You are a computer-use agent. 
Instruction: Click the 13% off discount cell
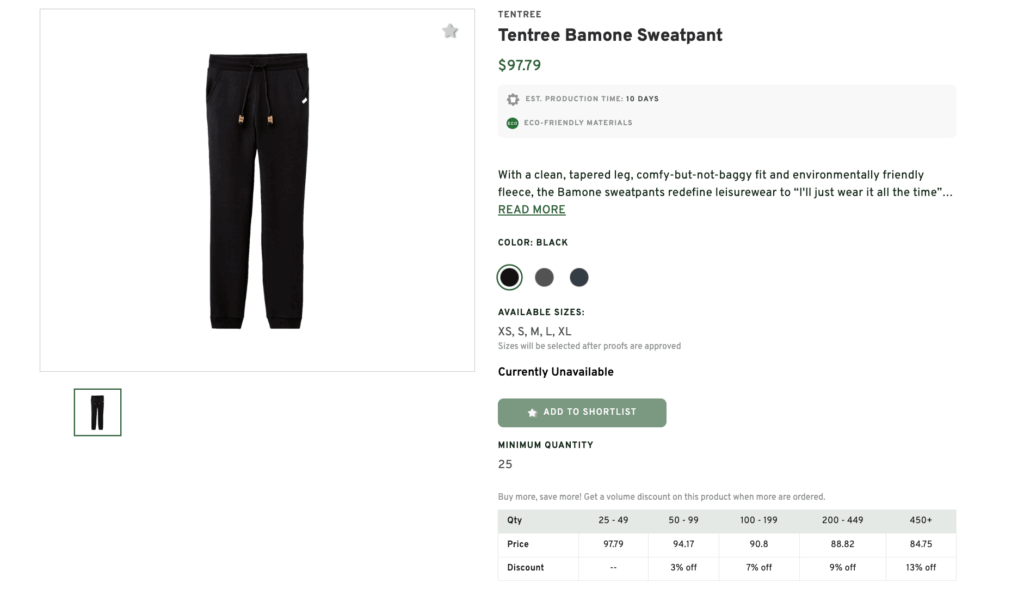coord(920,567)
